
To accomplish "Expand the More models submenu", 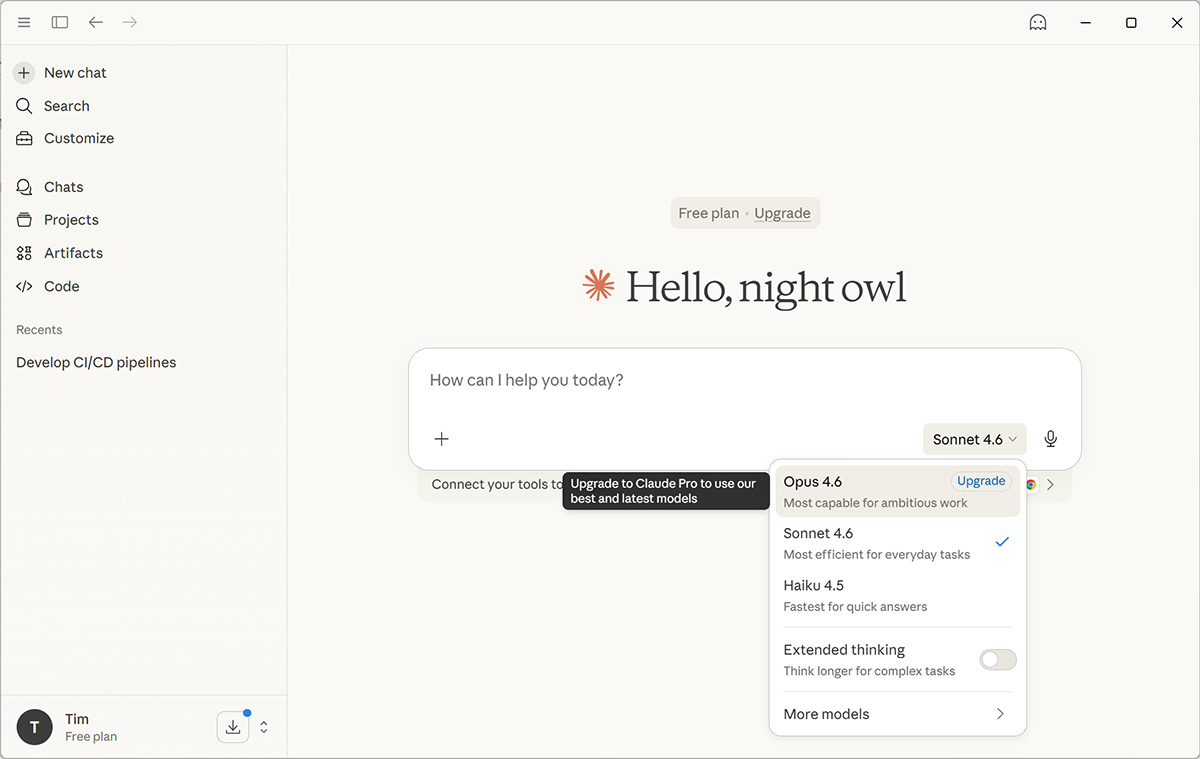I will point(897,714).
